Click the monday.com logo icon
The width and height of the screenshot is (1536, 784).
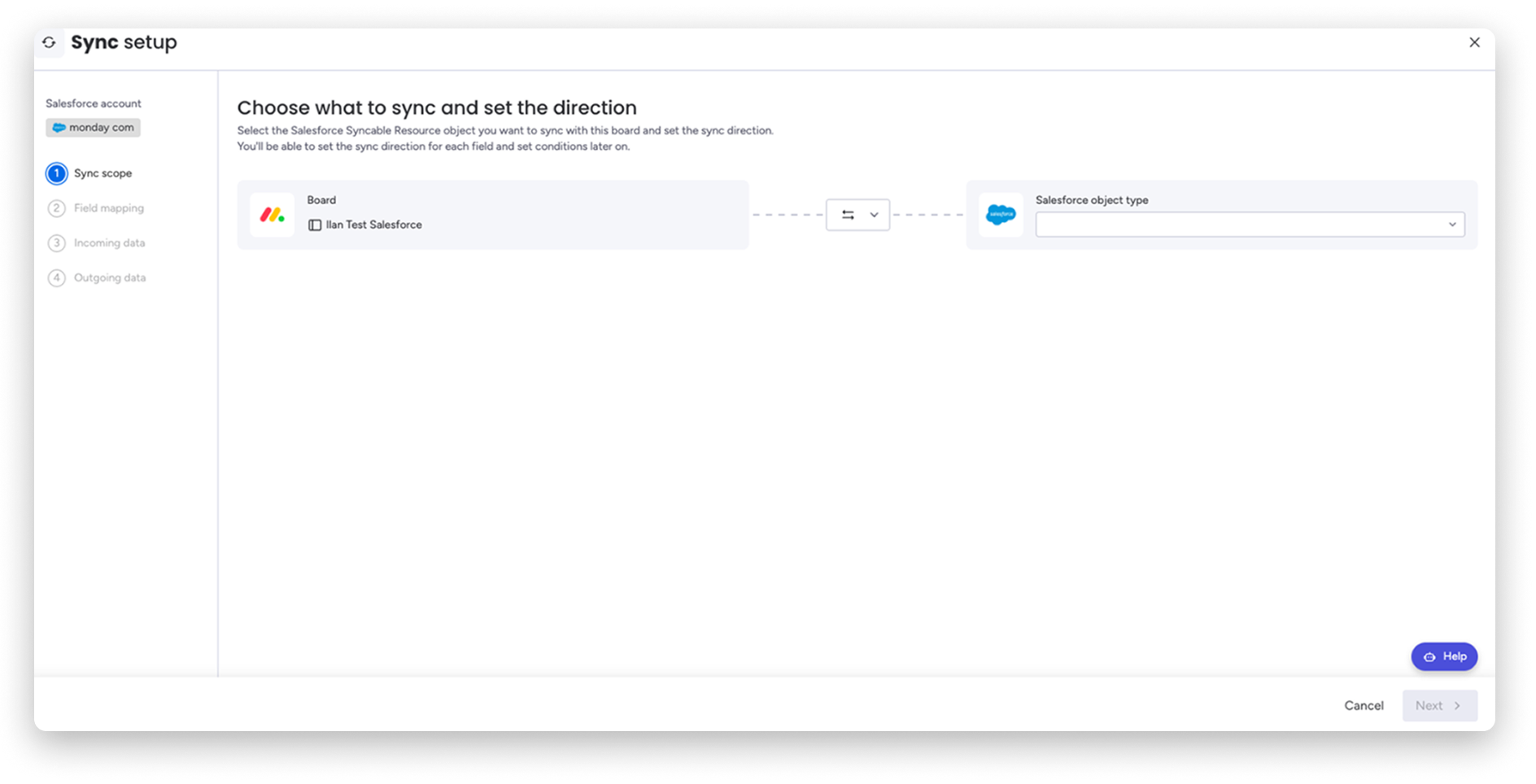(272, 215)
